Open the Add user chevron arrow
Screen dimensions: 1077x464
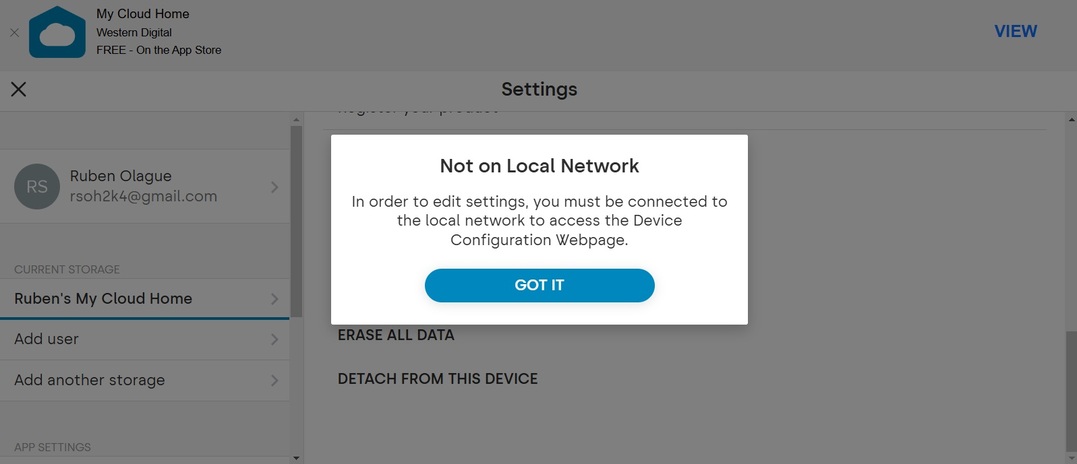[x=274, y=339]
